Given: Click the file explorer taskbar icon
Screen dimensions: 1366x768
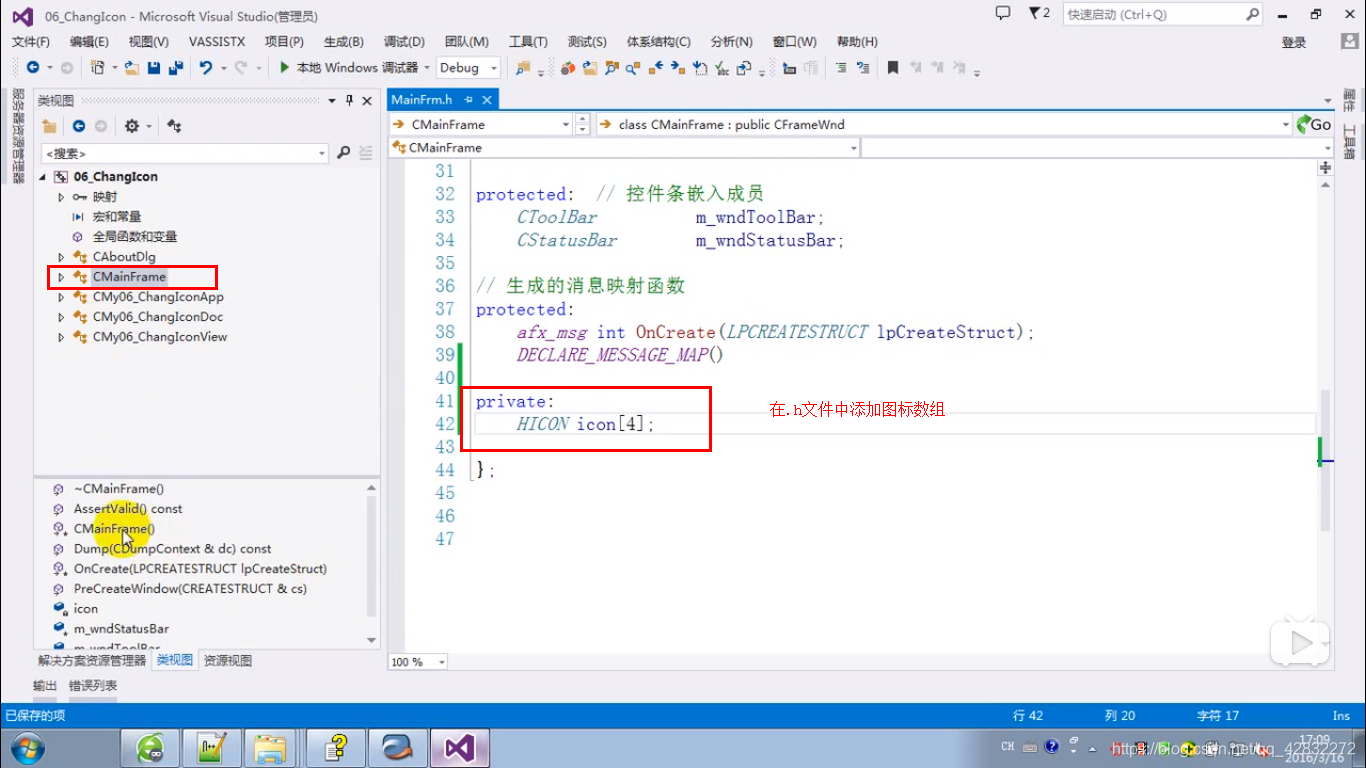Looking at the screenshot, I should coord(270,747).
